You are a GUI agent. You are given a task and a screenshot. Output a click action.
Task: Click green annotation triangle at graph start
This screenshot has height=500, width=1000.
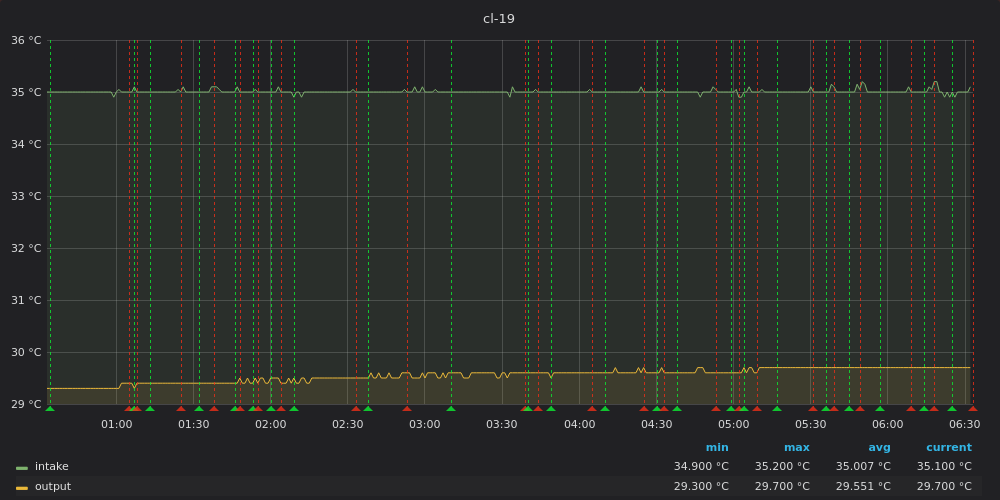click(x=50, y=409)
